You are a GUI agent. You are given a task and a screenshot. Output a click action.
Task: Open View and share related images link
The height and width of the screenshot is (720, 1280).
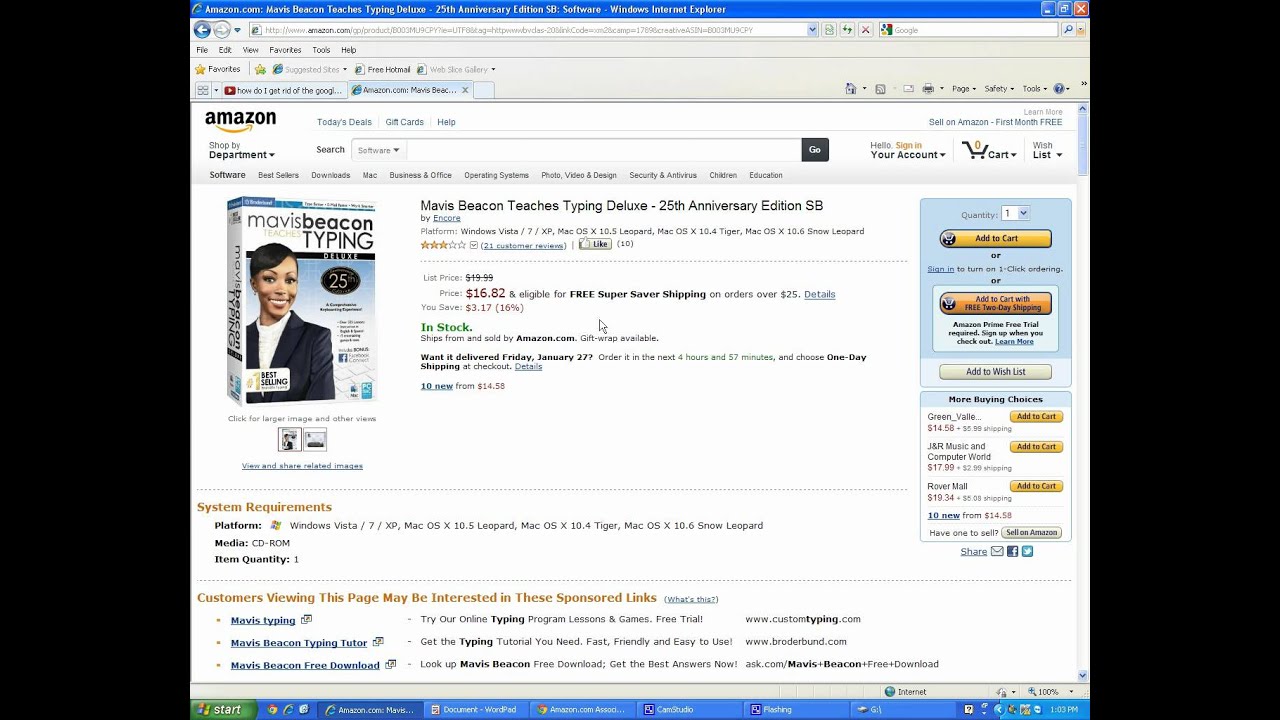302,466
